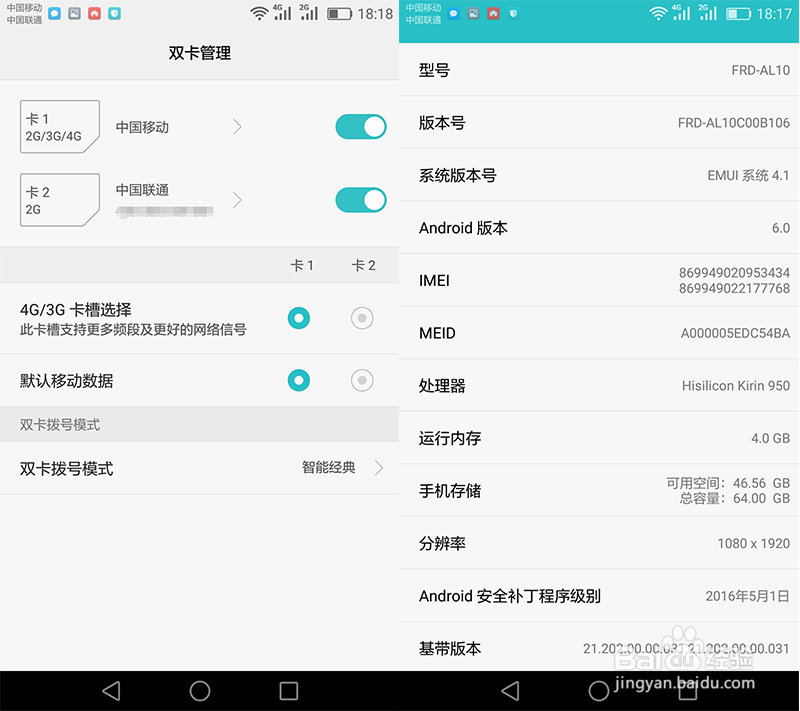The image size is (800, 711).
Task: Tap the 卡 1 SIM card icon
Action: [x=60, y=126]
